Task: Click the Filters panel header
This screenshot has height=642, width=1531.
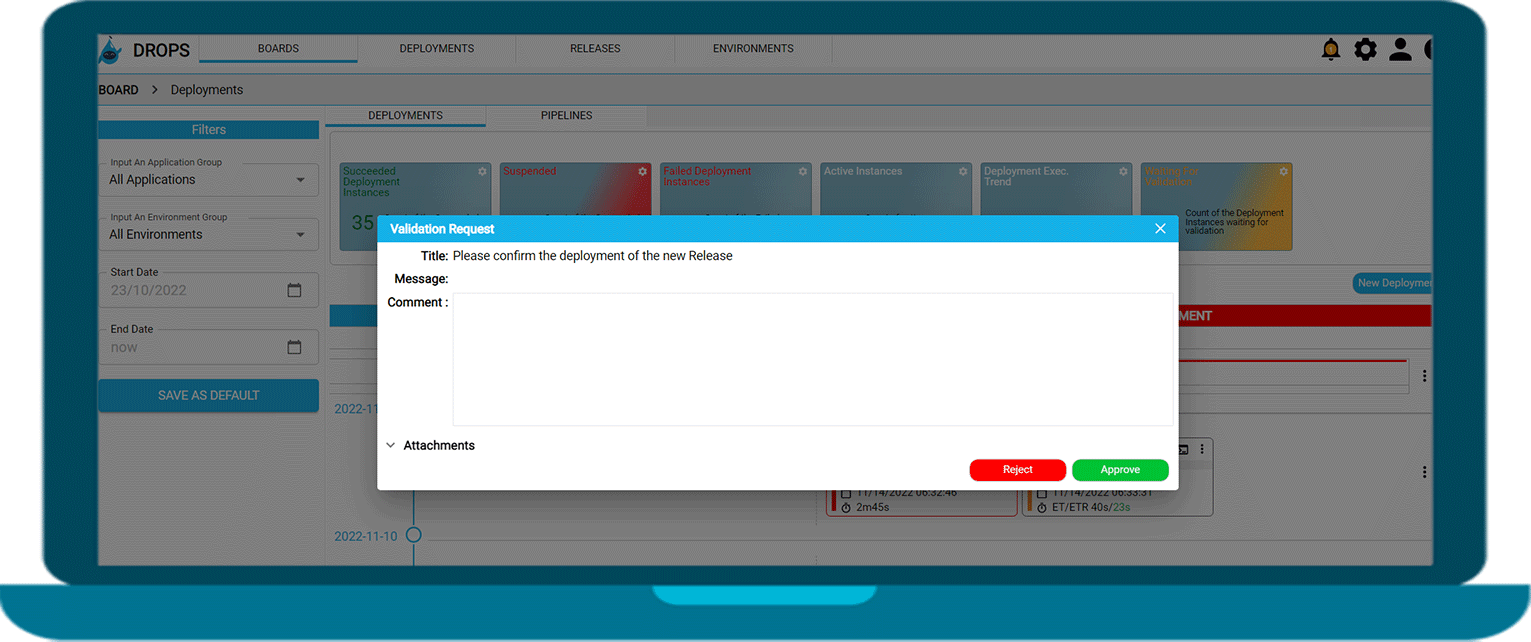Action: click(208, 130)
